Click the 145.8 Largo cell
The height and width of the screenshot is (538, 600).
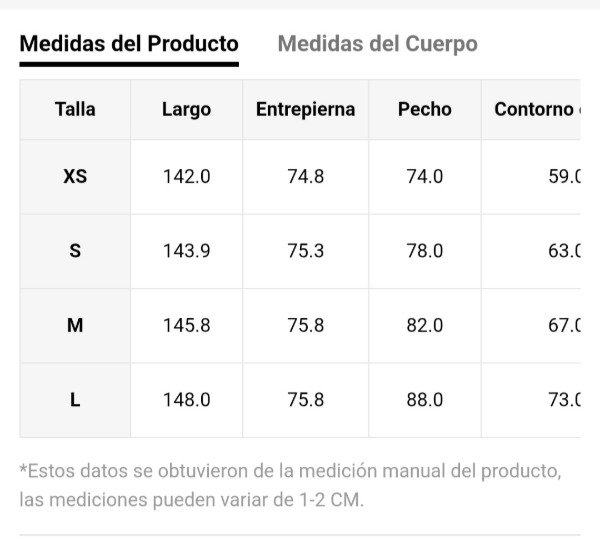[x=186, y=325]
